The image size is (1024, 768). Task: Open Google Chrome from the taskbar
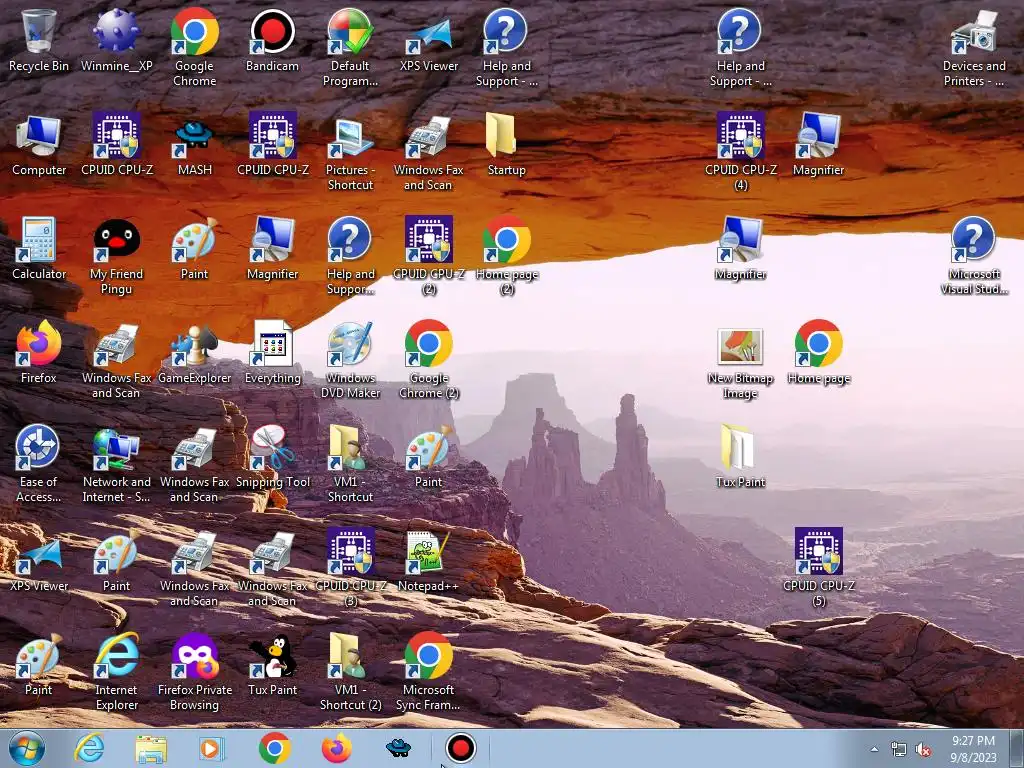tap(274, 748)
